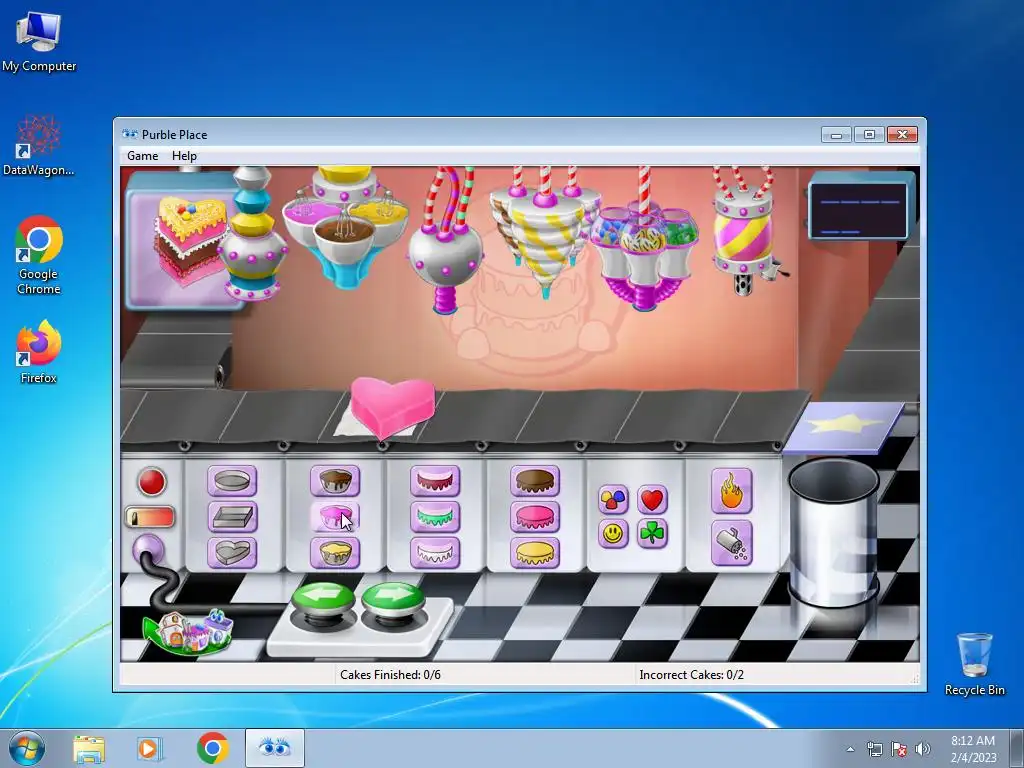The width and height of the screenshot is (1024, 768).
Task: Pick the pink icing button
Action: pyautogui.click(x=535, y=517)
